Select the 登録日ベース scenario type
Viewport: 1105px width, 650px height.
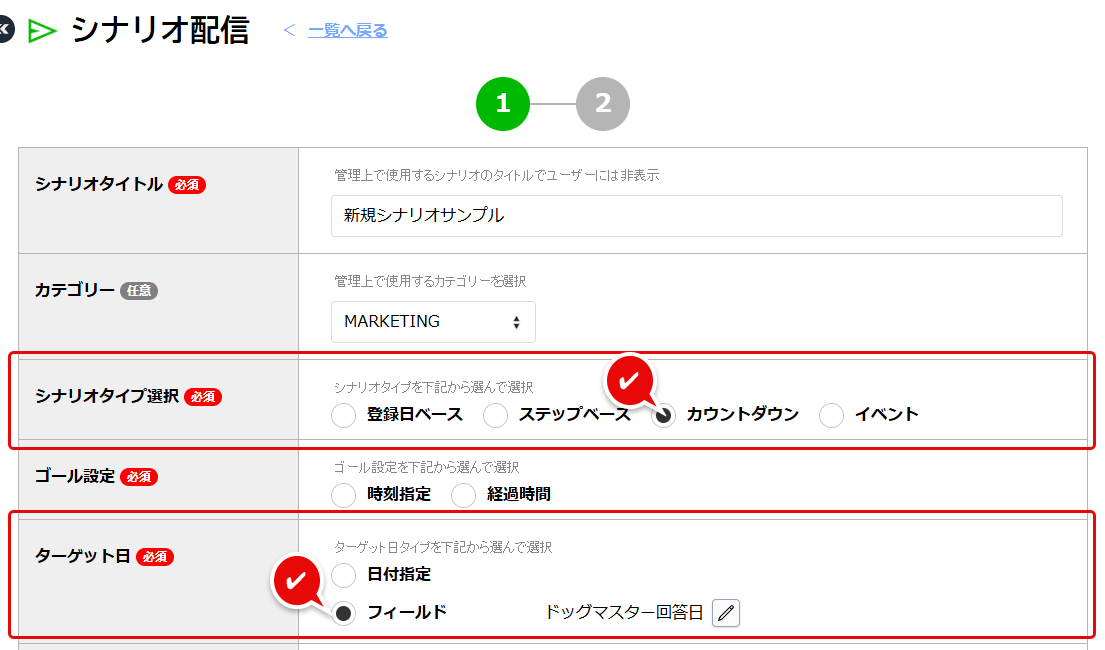pyautogui.click(x=344, y=415)
